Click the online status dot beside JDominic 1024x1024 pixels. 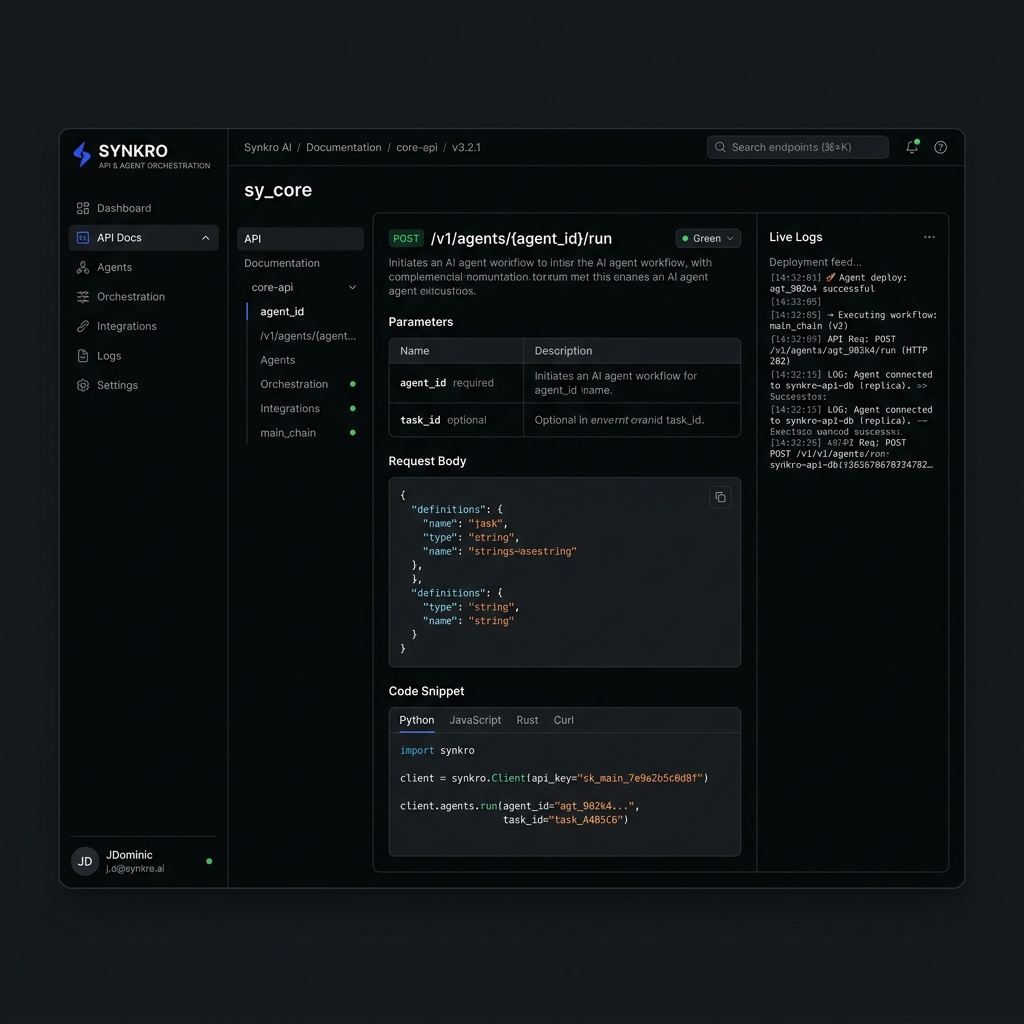coord(209,861)
